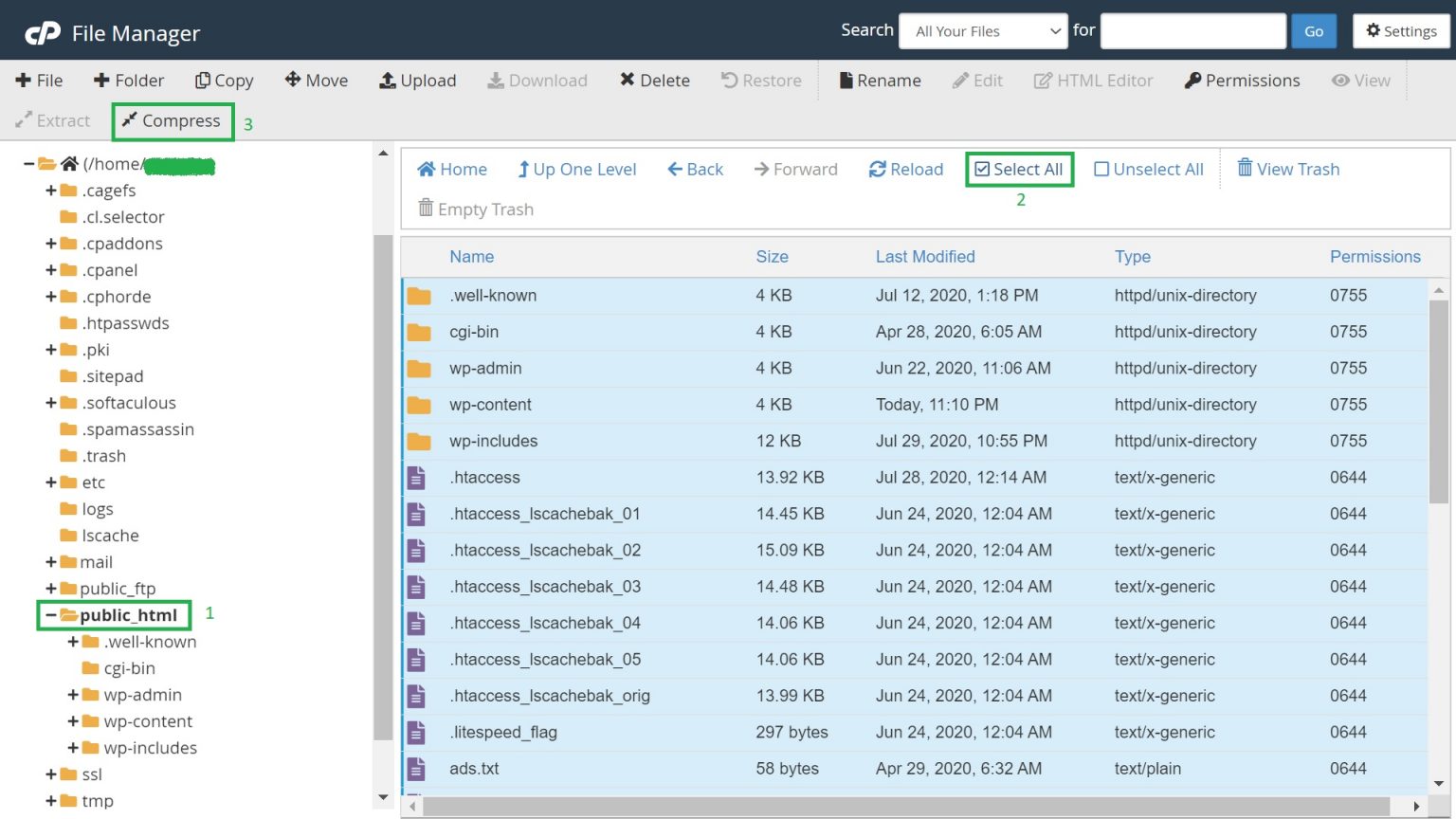Open File Manager Settings

click(1400, 30)
